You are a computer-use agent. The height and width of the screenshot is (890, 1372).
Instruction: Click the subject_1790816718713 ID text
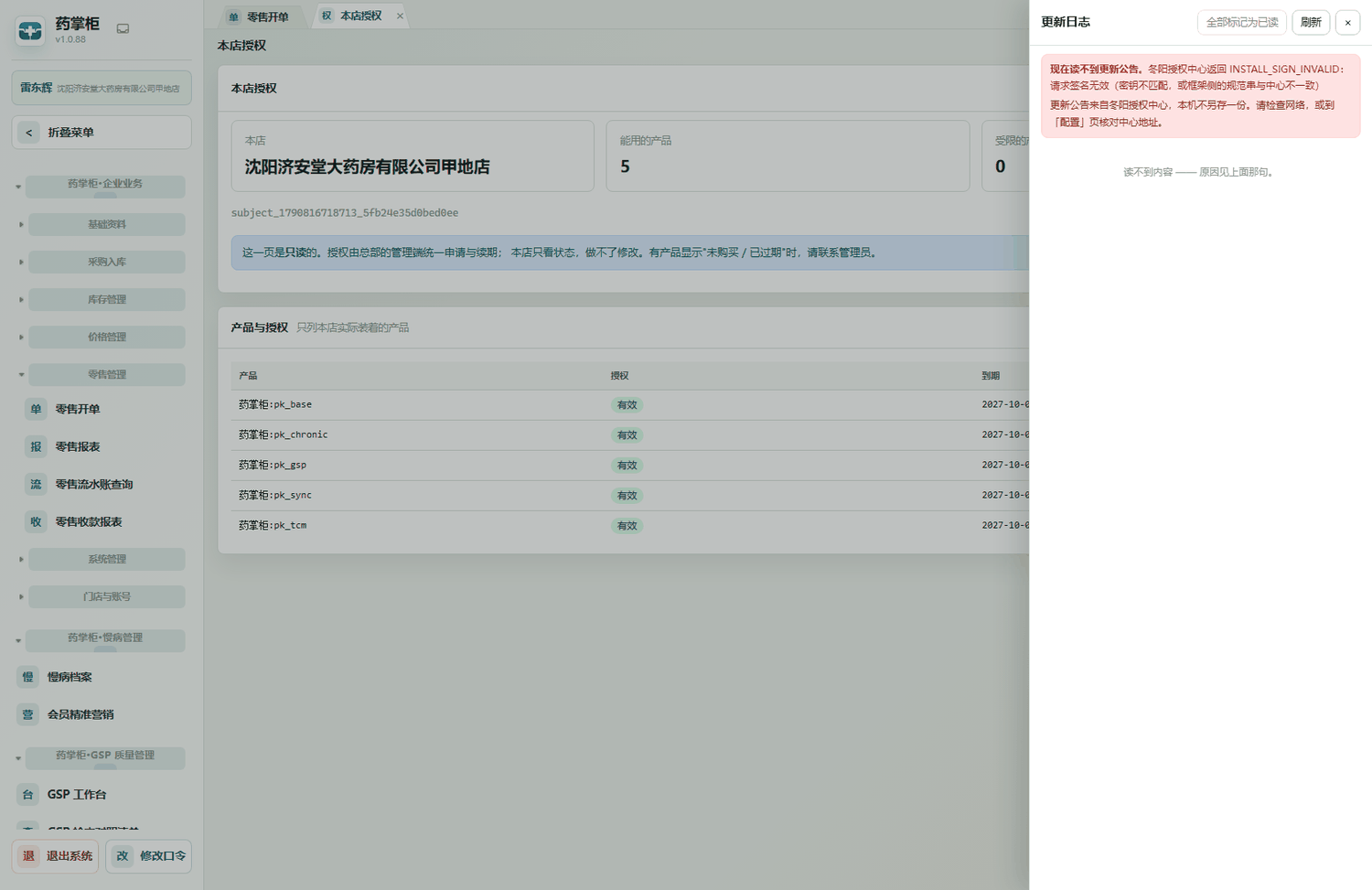(345, 213)
